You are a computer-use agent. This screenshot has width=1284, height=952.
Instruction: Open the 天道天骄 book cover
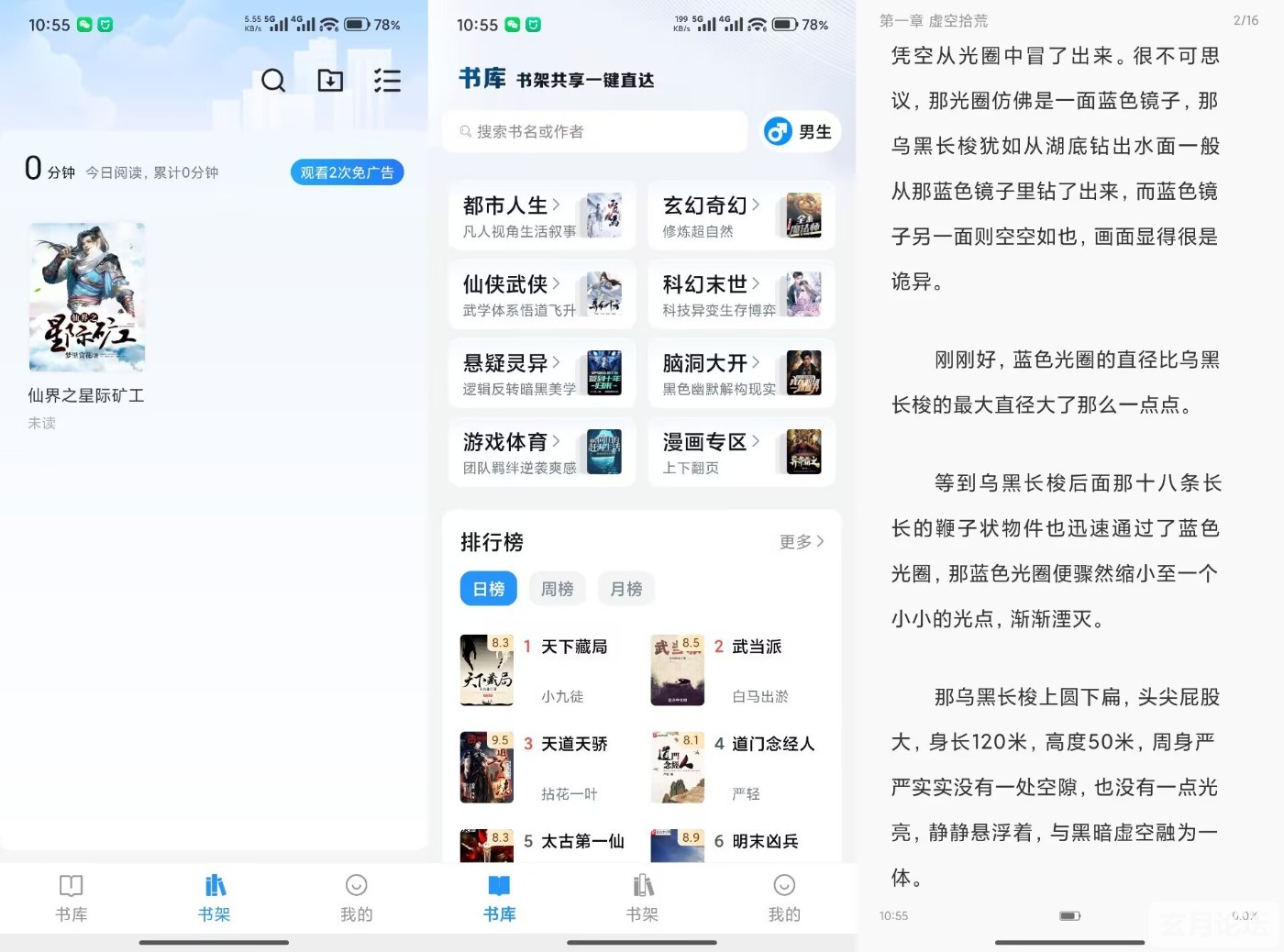487,768
